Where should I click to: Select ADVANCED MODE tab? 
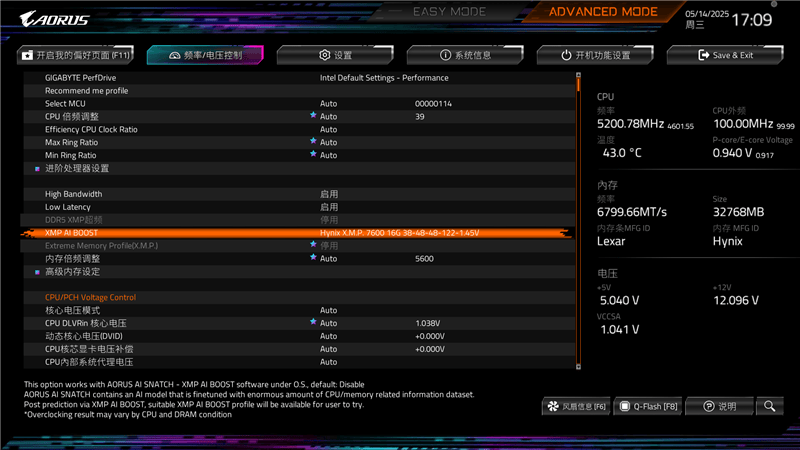(603, 11)
